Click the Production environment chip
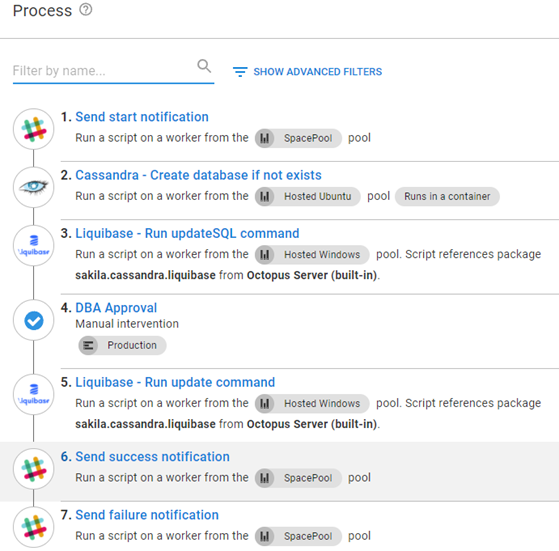The width and height of the screenshot is (559, 551). pyautogui.click(x=122, y=345)
